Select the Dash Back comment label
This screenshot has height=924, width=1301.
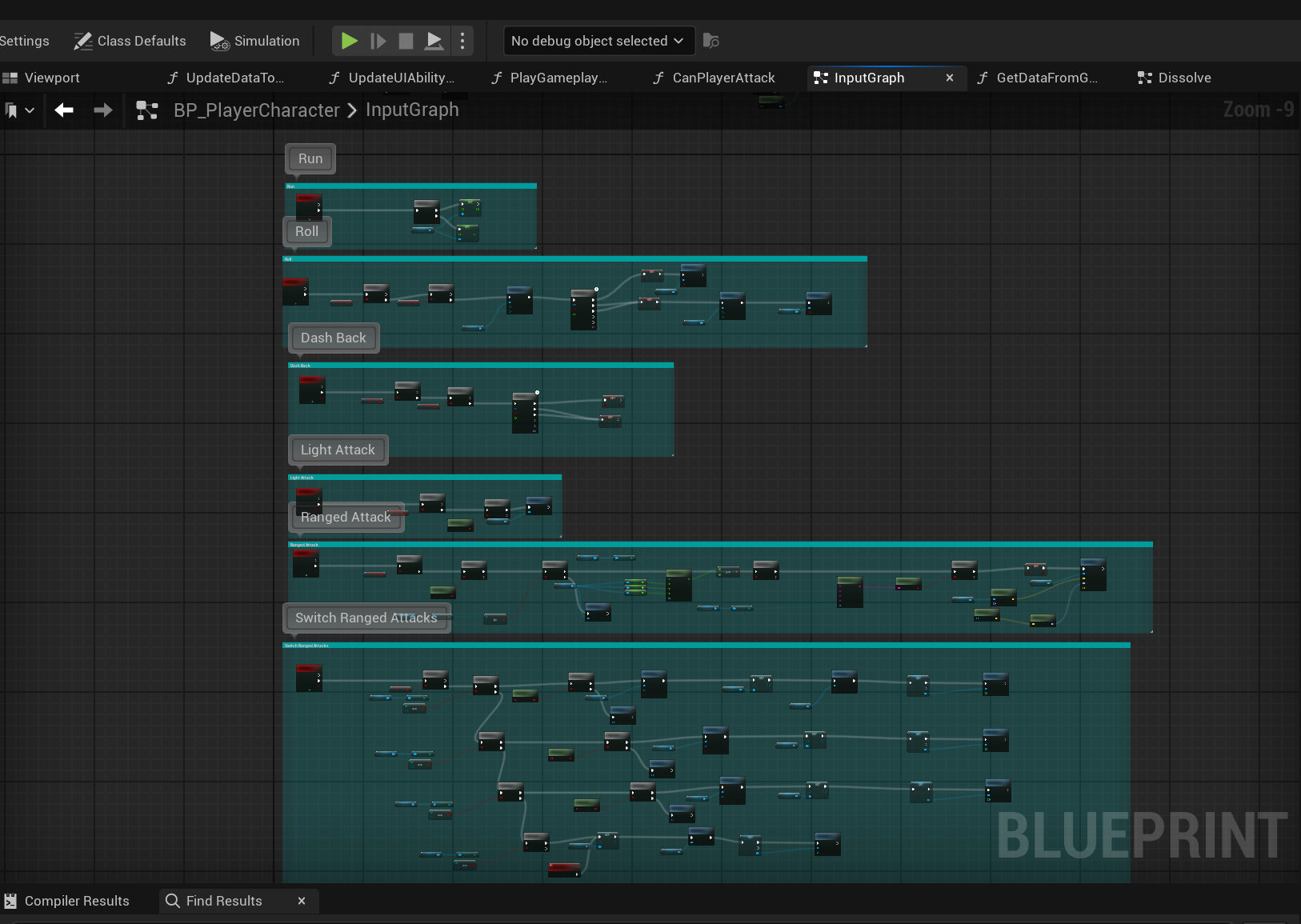pyautogui.click(x=333, y=338)
